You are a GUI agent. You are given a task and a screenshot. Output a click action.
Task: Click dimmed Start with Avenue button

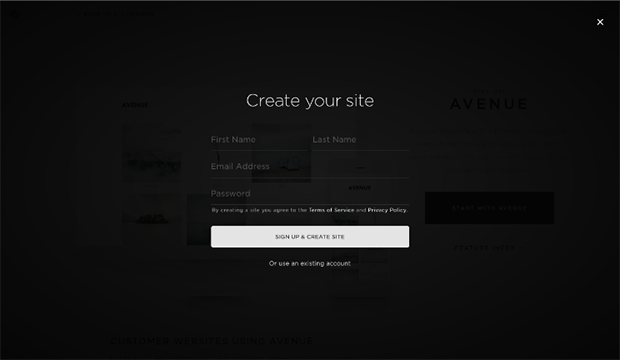tap(490, 208)
